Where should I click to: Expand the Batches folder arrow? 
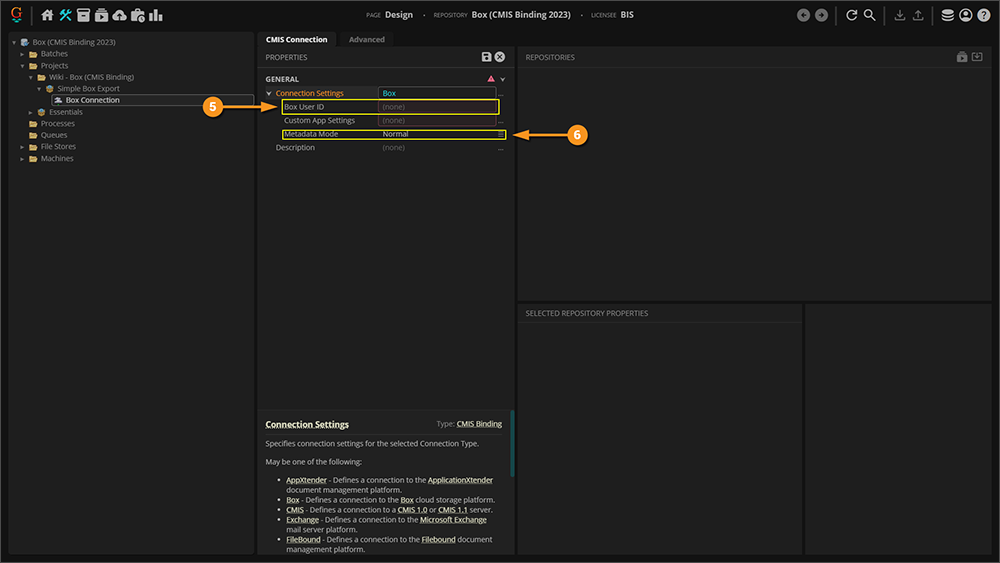22,54
